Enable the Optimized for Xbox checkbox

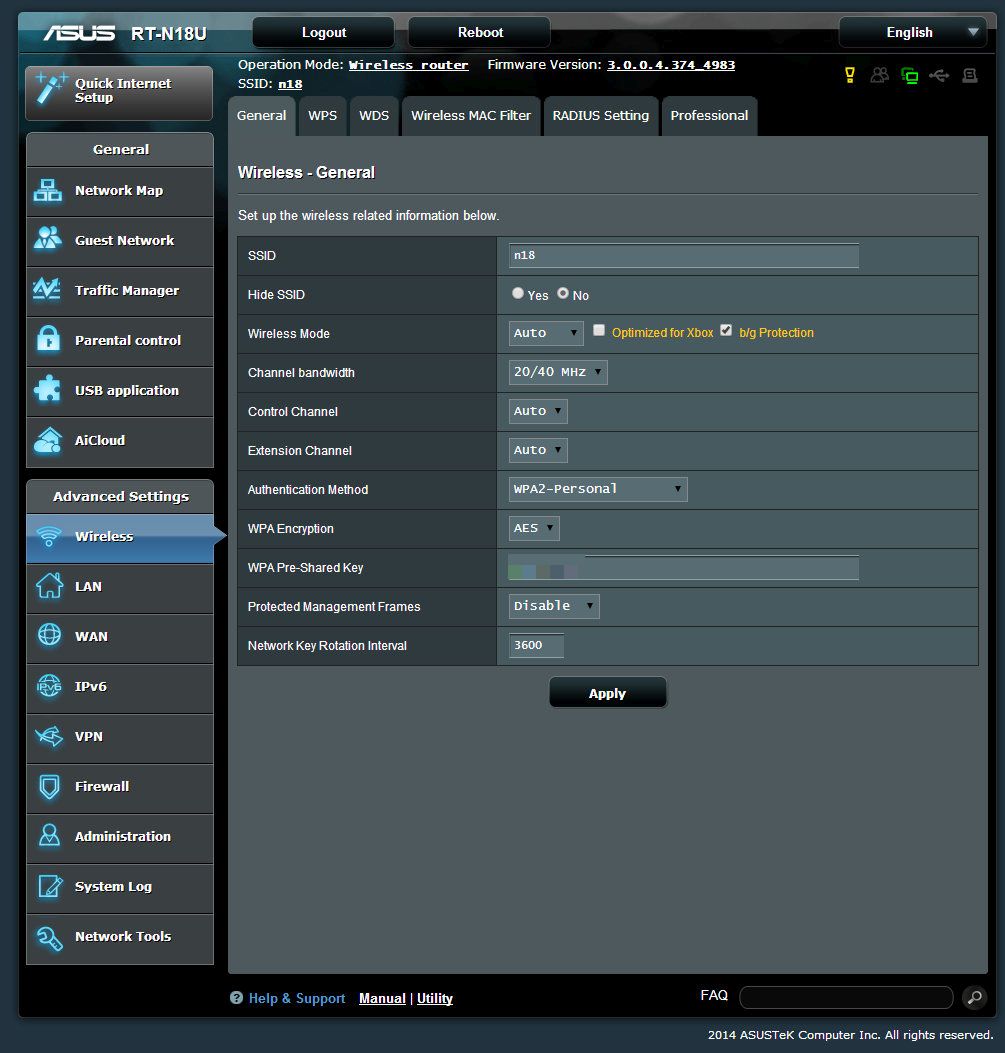600,331
